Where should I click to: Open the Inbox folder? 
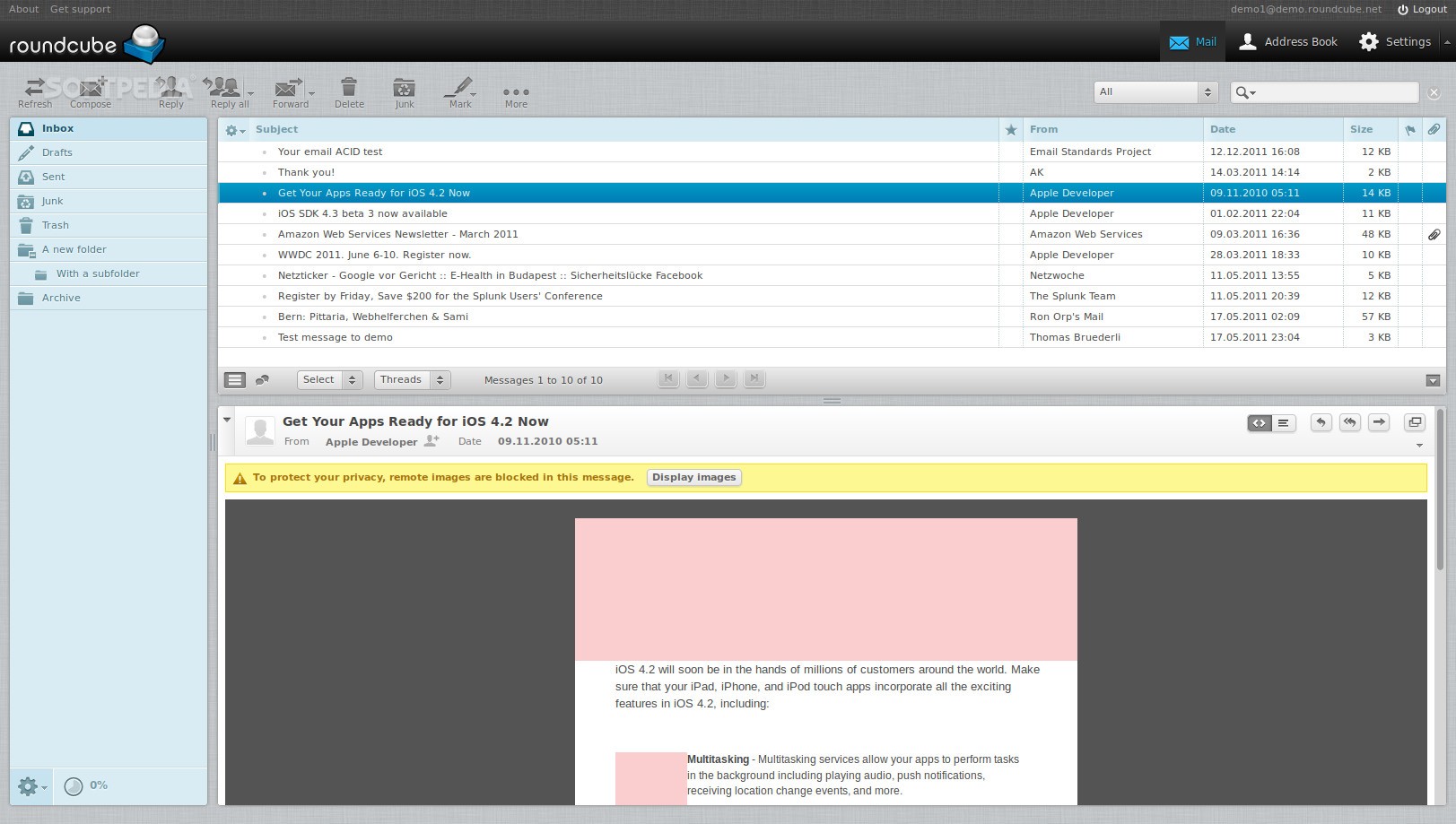coord(109,129)
